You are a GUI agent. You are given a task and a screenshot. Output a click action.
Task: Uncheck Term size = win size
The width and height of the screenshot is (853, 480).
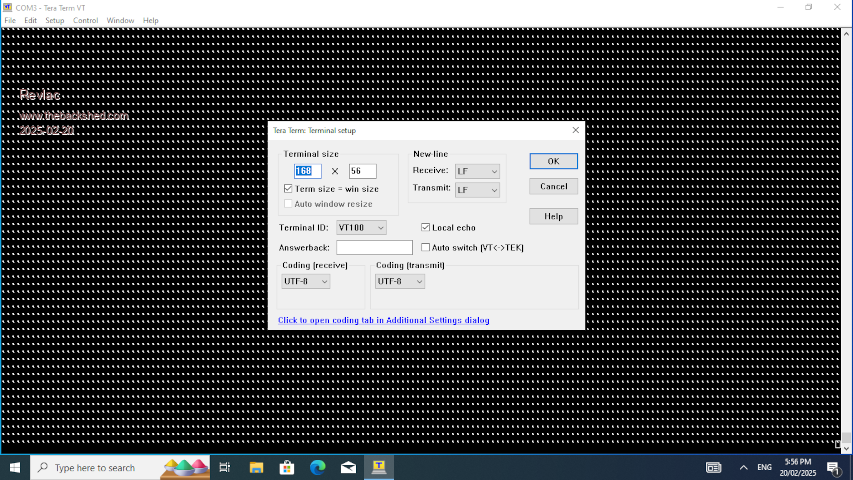(288, 189)
